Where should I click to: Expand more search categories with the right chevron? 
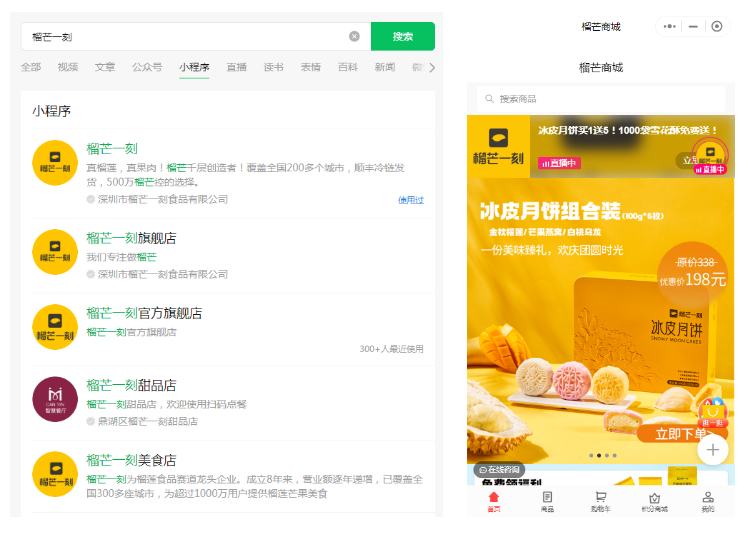click(431, 68)
